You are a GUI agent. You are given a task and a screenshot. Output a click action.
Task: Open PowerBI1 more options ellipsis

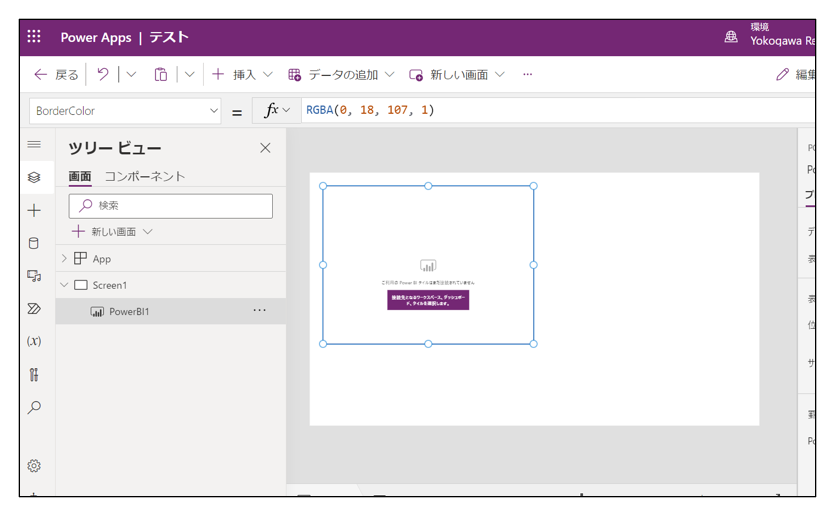tap(259, 310)
